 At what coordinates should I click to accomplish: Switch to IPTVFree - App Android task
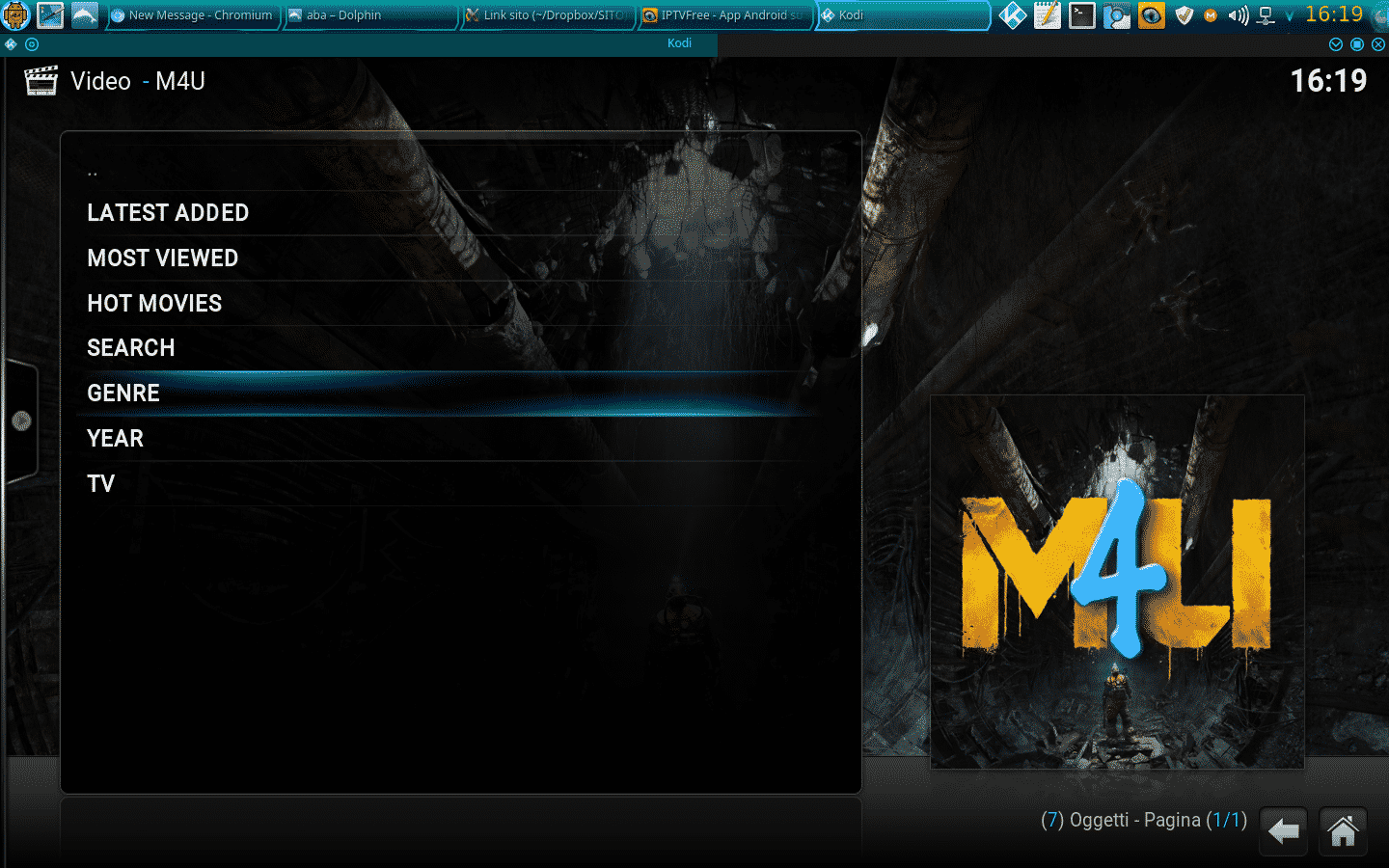[x=724, y=15]
